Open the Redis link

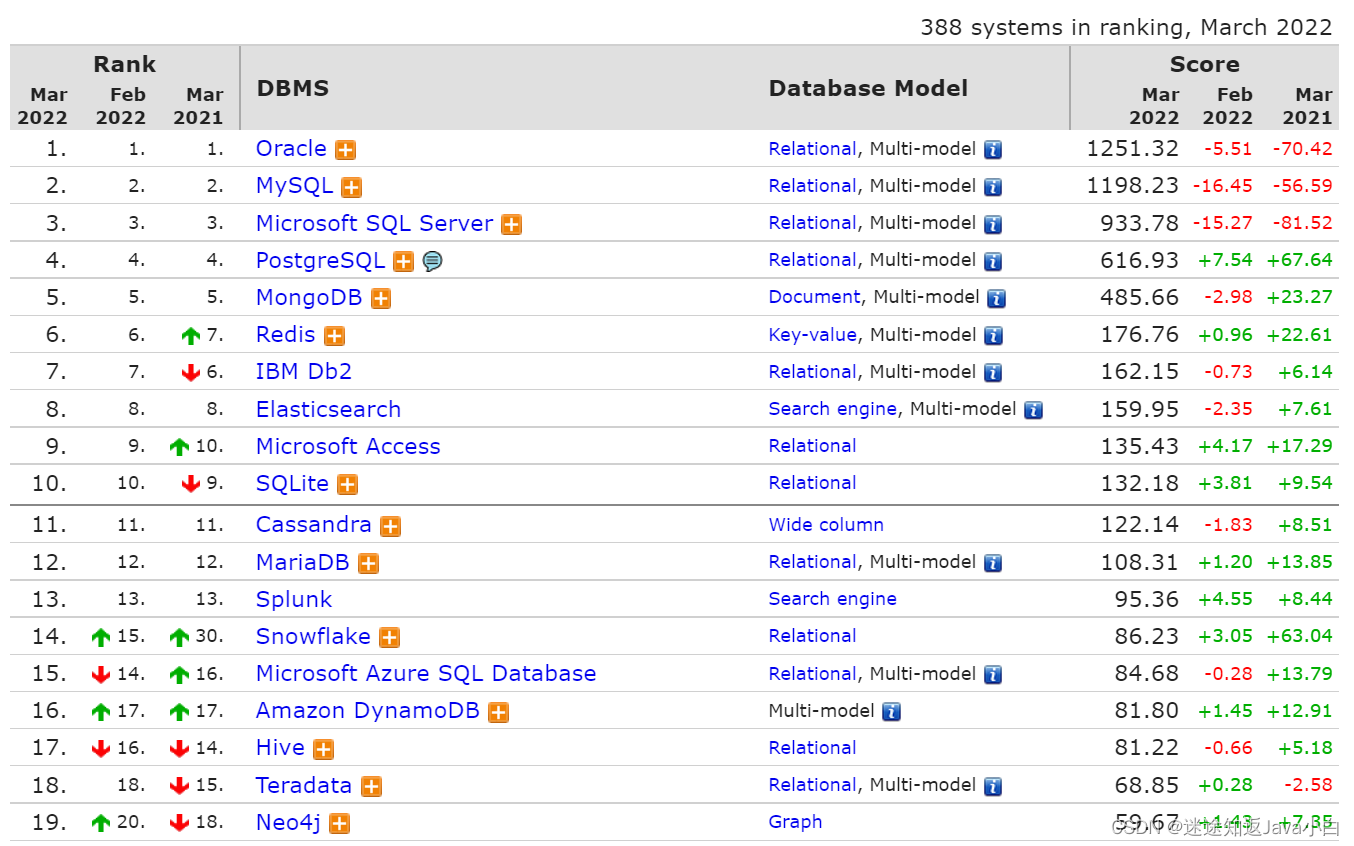tap(286, 334)
